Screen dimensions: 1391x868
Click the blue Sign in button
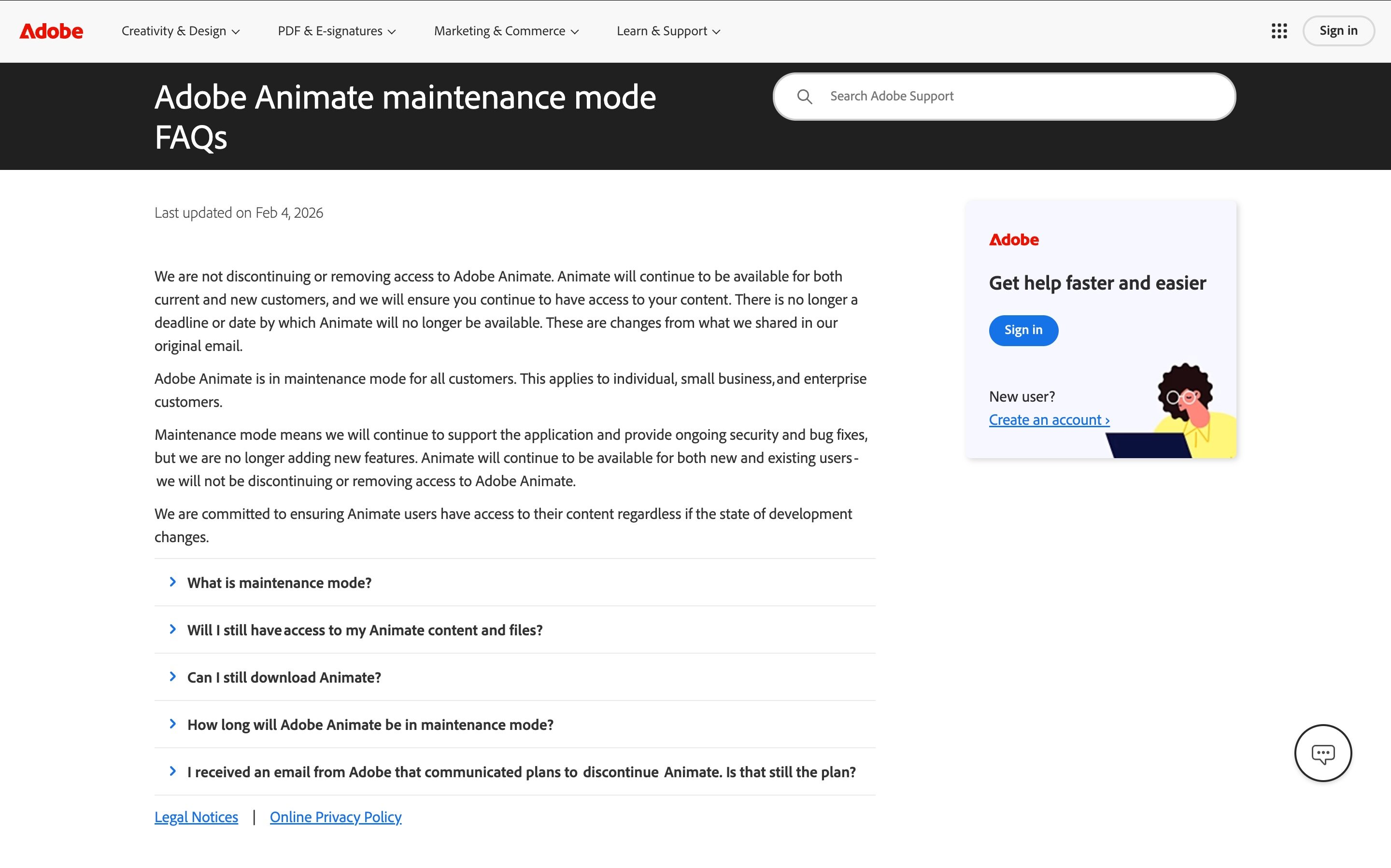pyautogui.click(x=1023, y=330)
